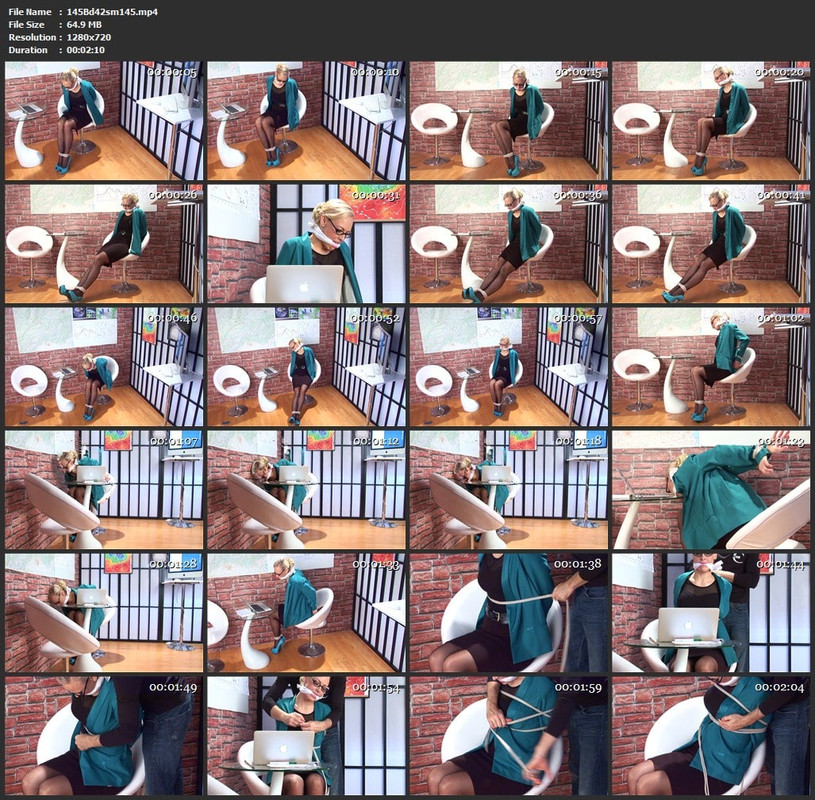Image resolution: width=815 pixels, height=800 pixels.
Task: Click the 'File Size' label
Action: click(27, 24)
